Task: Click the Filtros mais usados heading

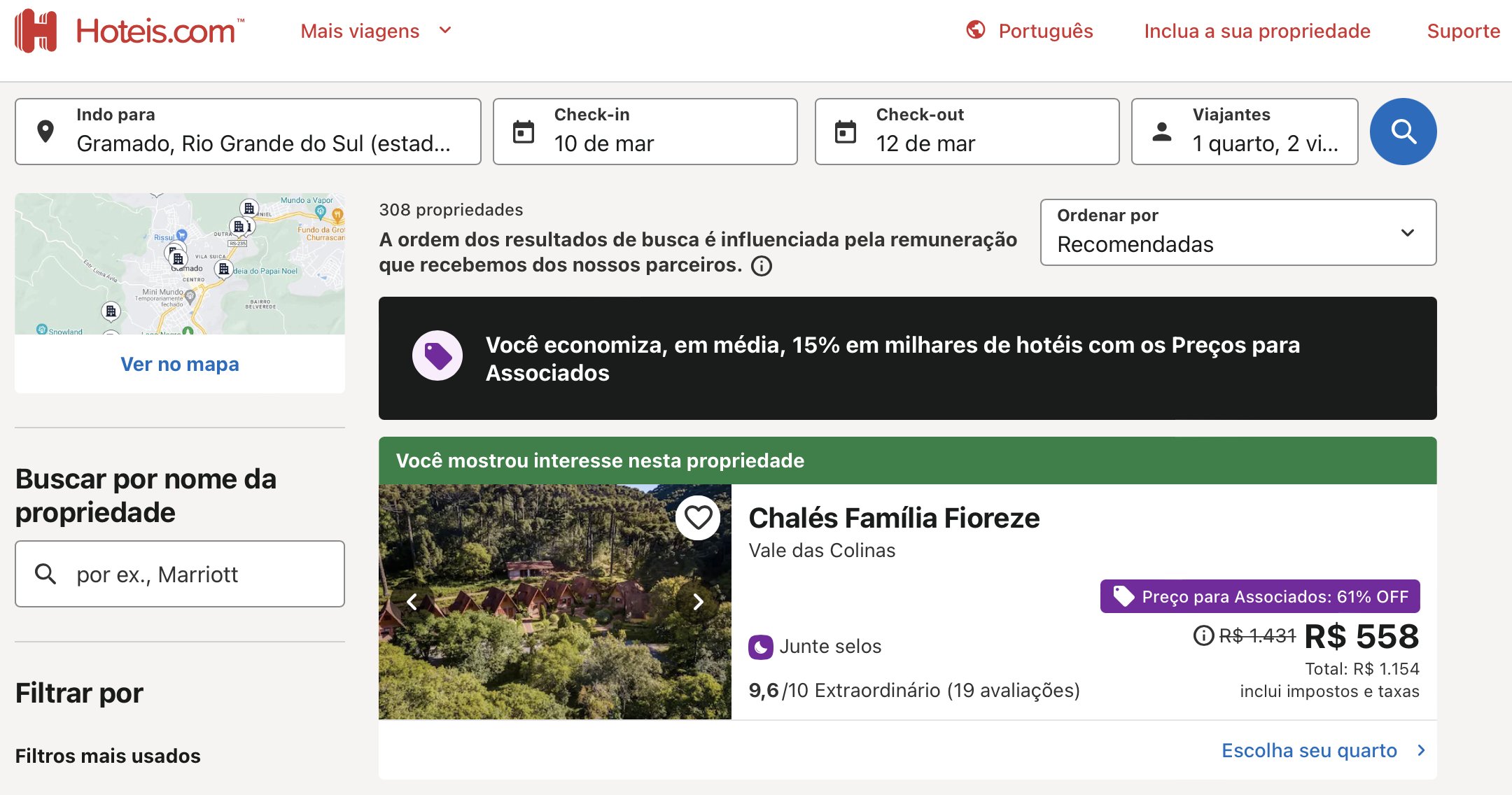Action: (x=108, y=756)
